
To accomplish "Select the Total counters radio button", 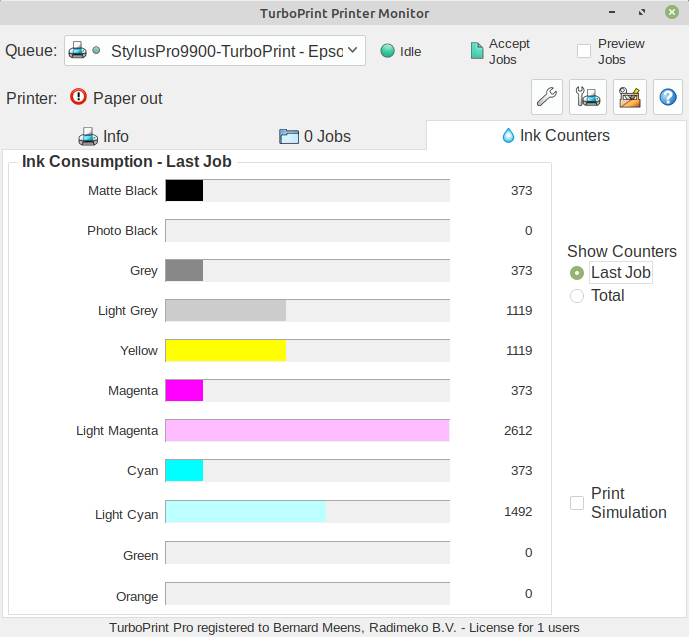I will (577, 296).
